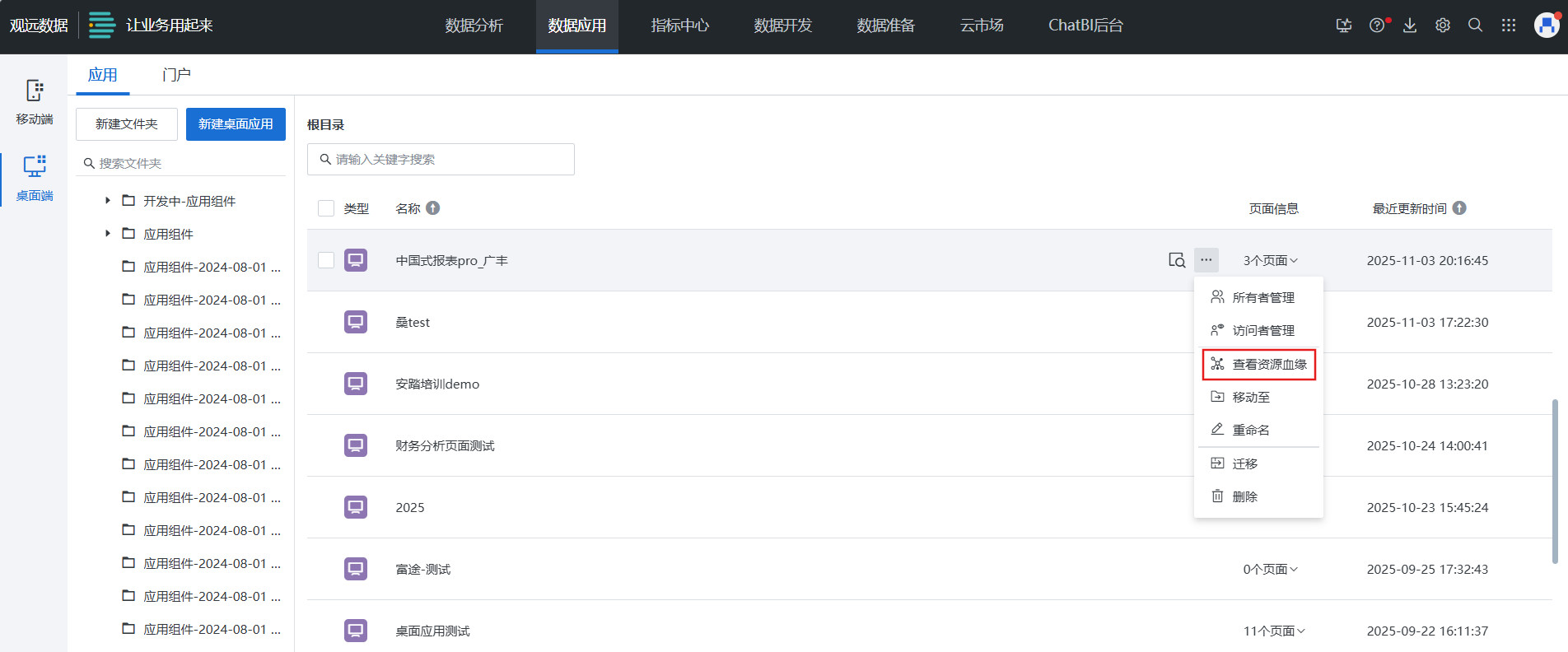The image size is (1568, 652).
Task: Click the download icon in top bar
Action: 1410,26
